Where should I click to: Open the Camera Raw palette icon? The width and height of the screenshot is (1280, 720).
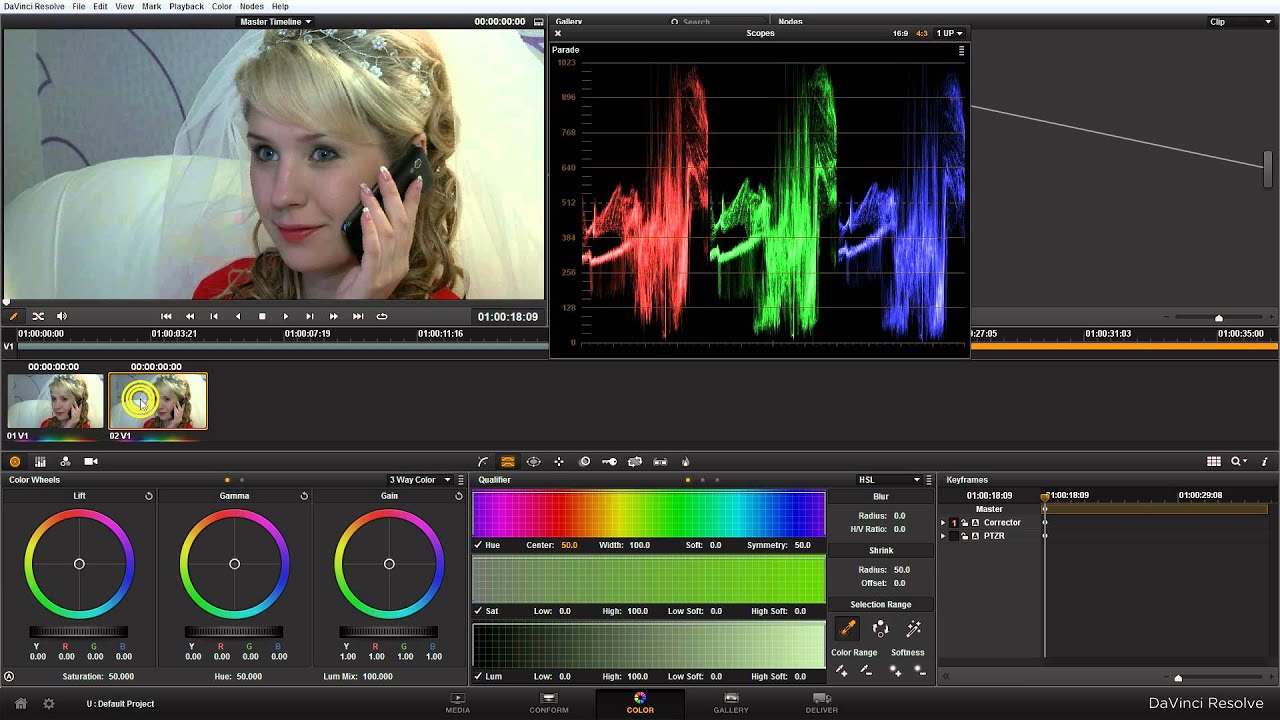(x=91, y=462)
